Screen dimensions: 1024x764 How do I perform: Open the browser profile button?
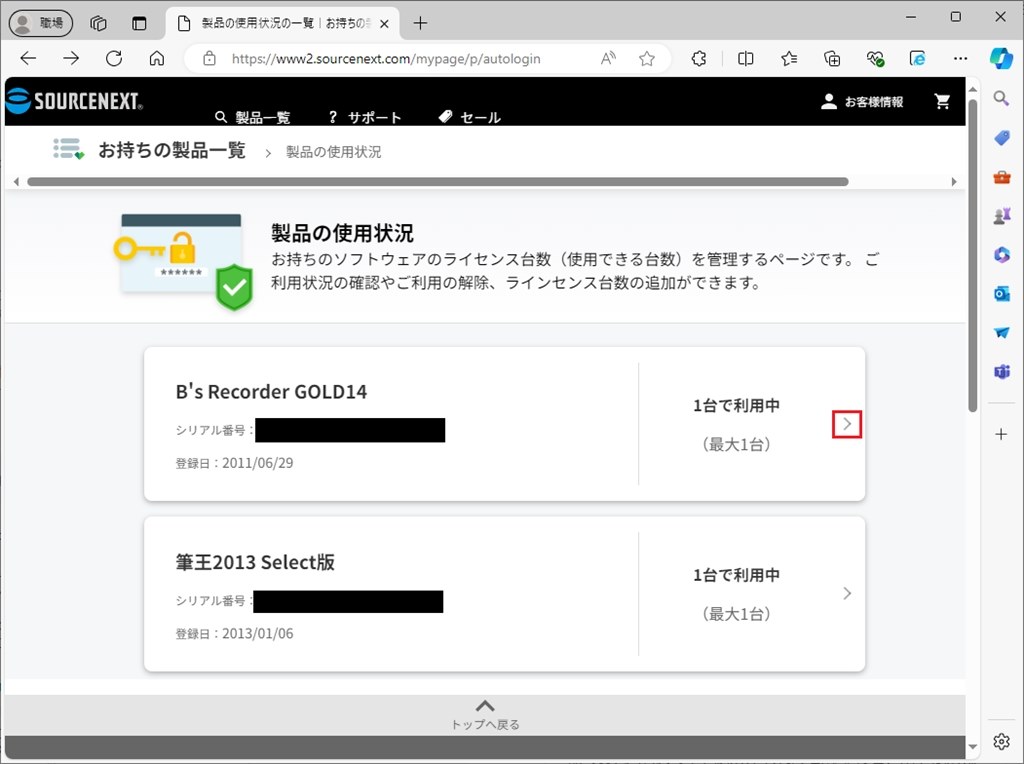tap(40, 24)
